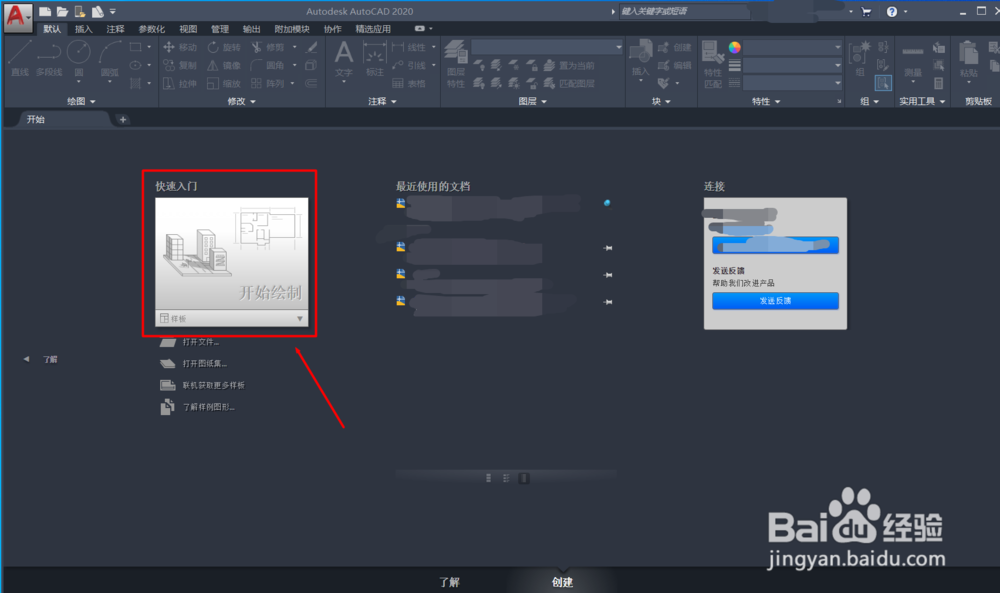Click the 创建 page button at bottom
Screen dimensions: 1000x593
[x=562, y=582]
